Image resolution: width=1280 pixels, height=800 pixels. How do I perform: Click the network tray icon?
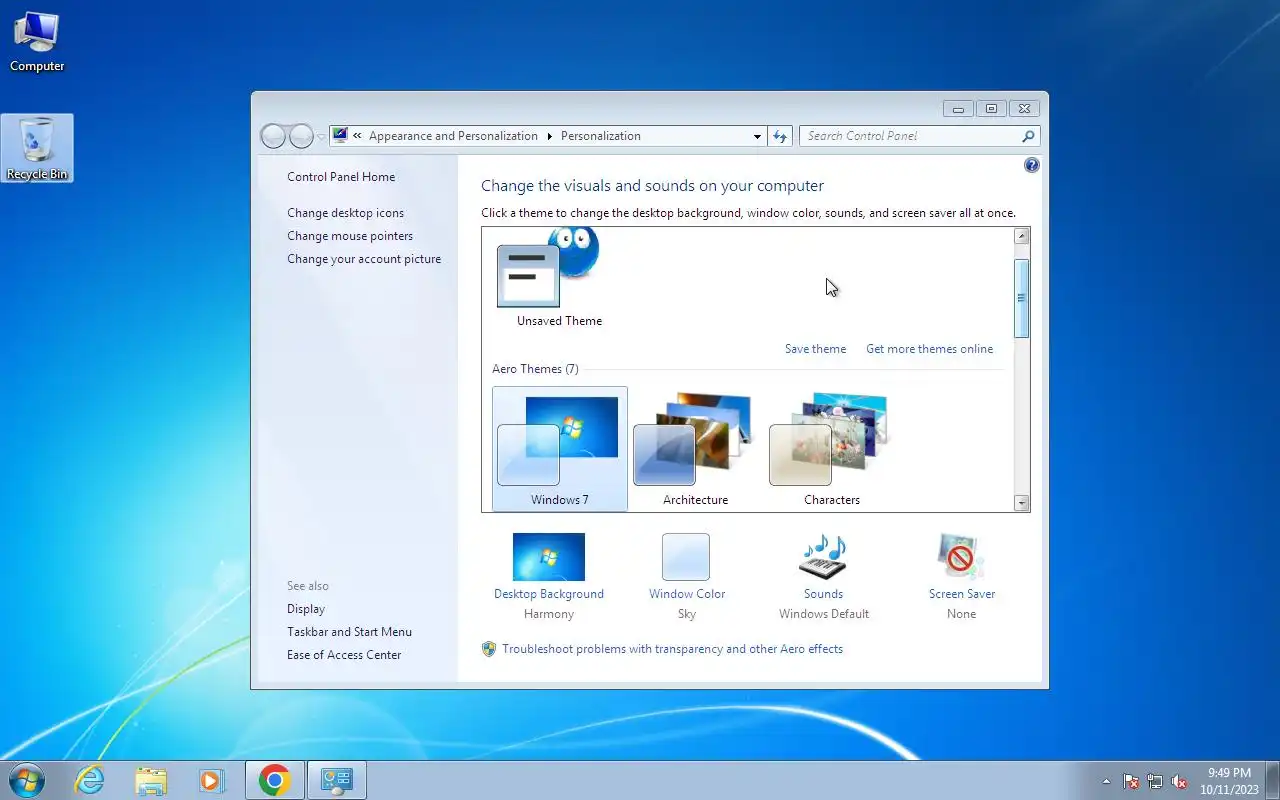coord(1155,781)
